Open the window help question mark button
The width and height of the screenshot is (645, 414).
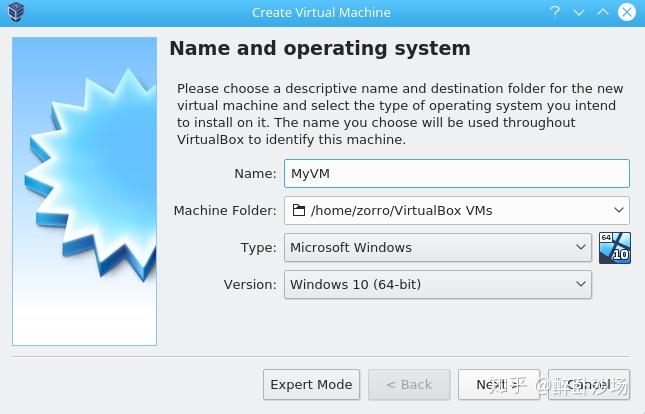point(556,13)
